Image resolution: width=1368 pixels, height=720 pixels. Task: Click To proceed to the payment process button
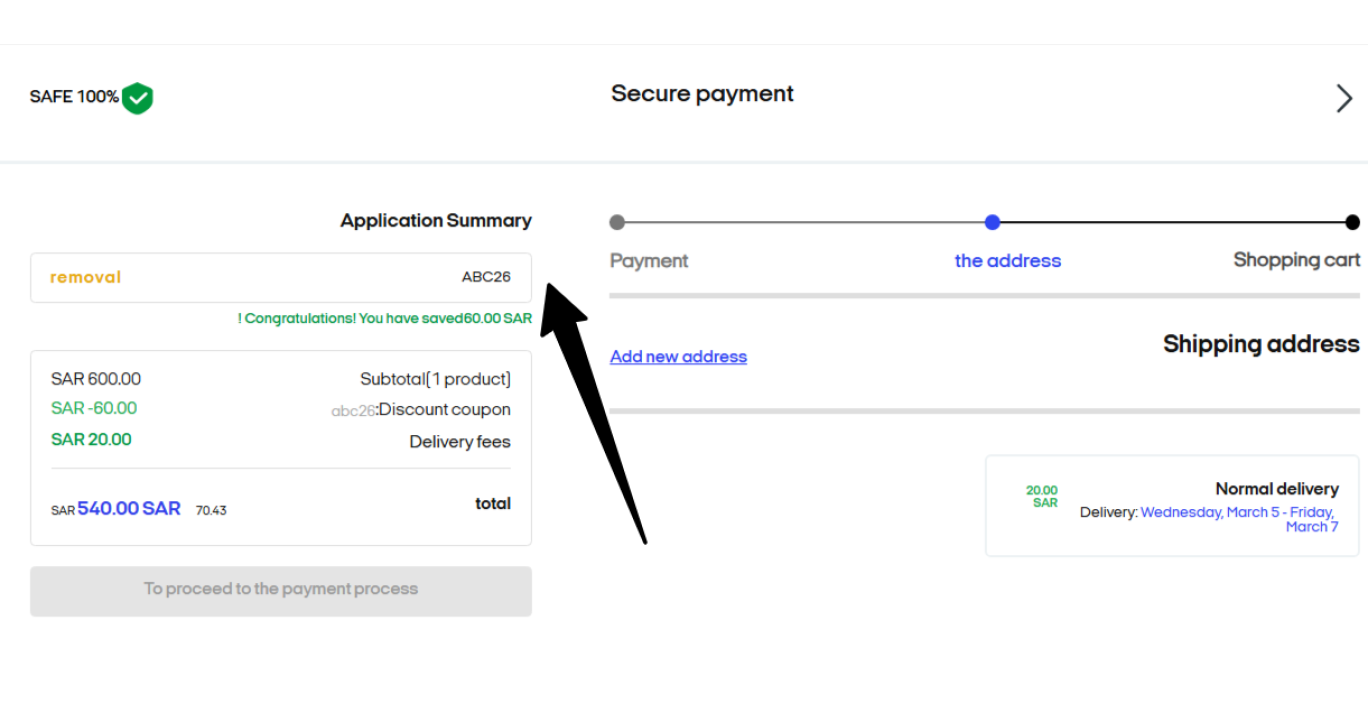tap(281, 591)
